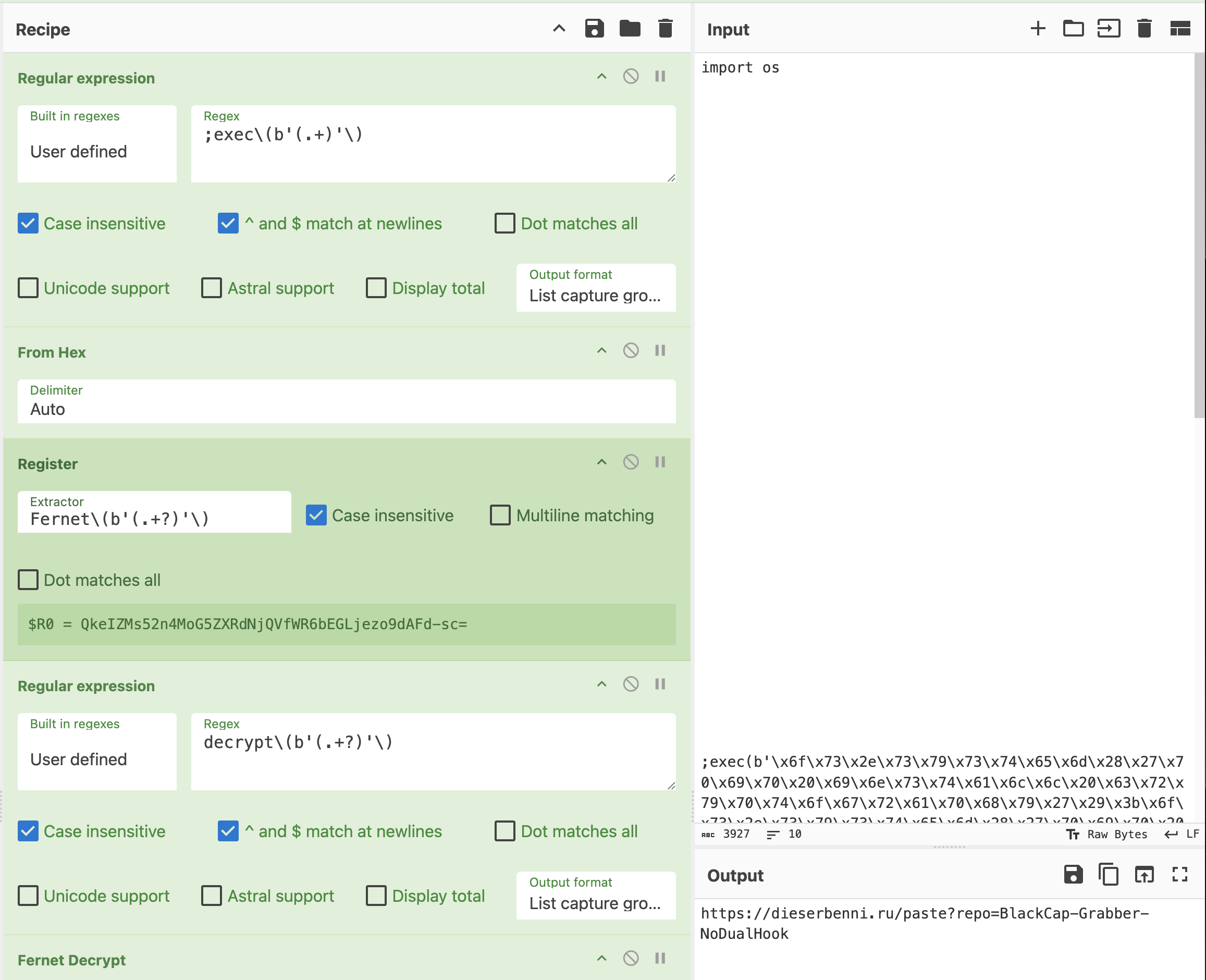Toggle Case insensitive in decrypt regex operation
1206x980 pixels.
pos(28,831)
